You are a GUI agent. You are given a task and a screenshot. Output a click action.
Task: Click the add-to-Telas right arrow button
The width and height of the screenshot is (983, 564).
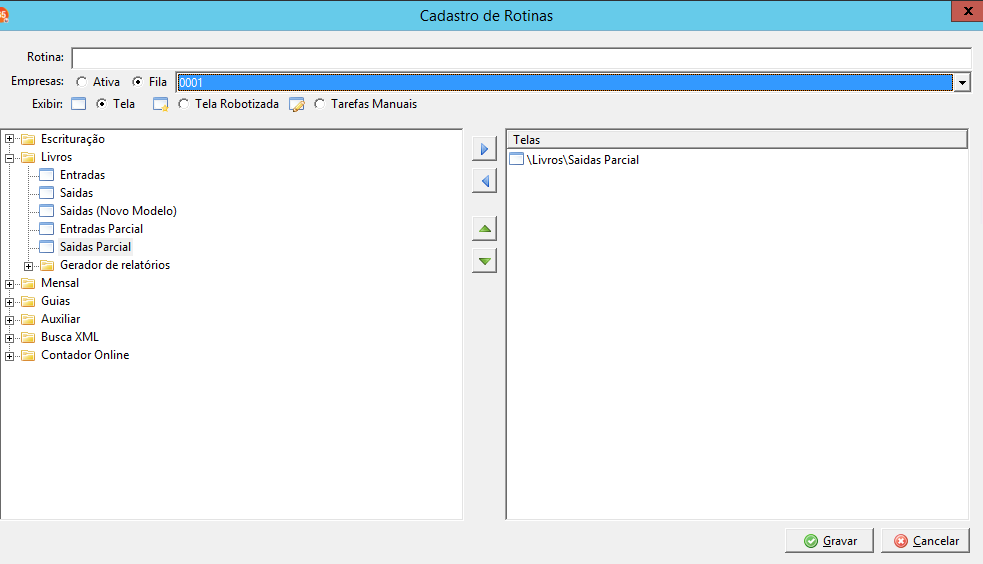pos(484,149)
